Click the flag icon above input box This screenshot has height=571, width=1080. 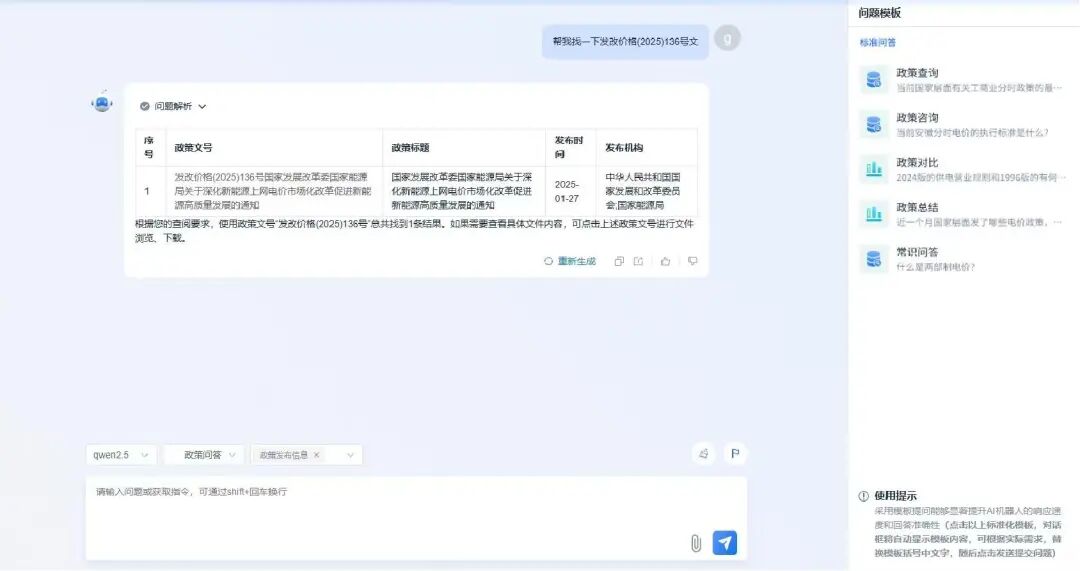pos(735,454)
